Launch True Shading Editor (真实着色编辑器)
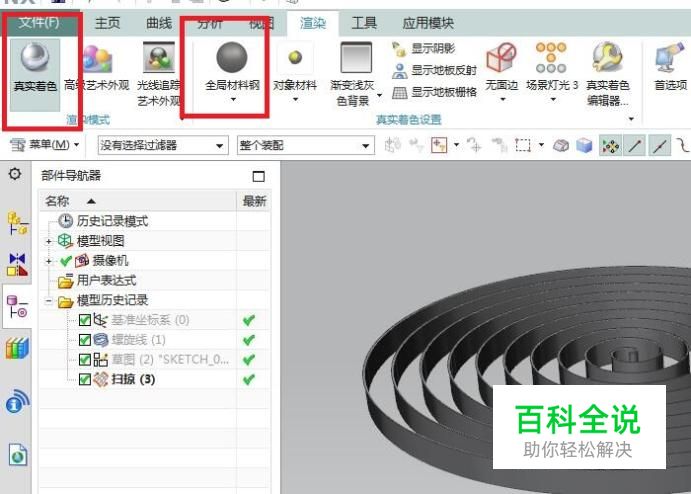 [x=608, y=74]
